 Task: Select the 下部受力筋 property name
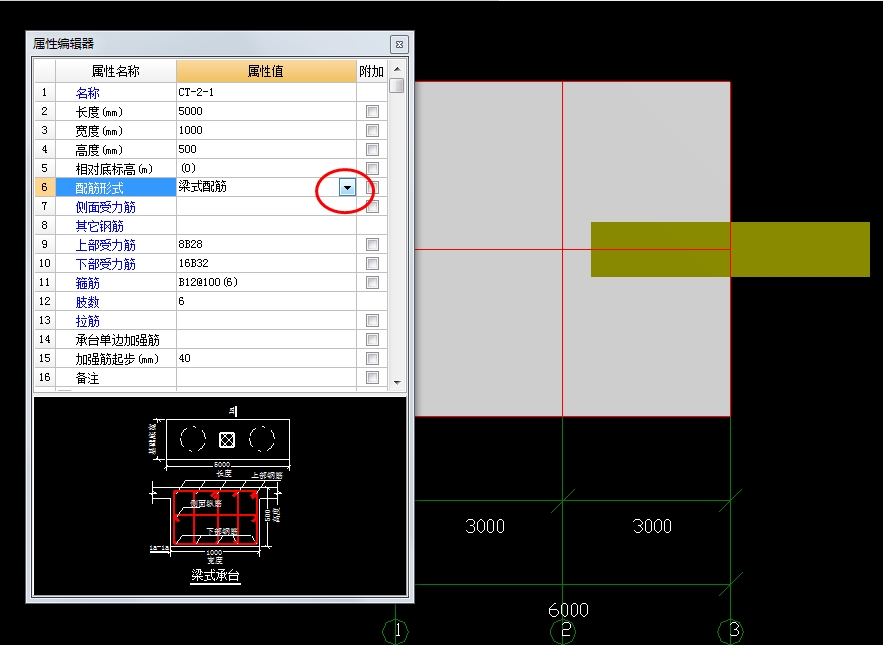105,264
